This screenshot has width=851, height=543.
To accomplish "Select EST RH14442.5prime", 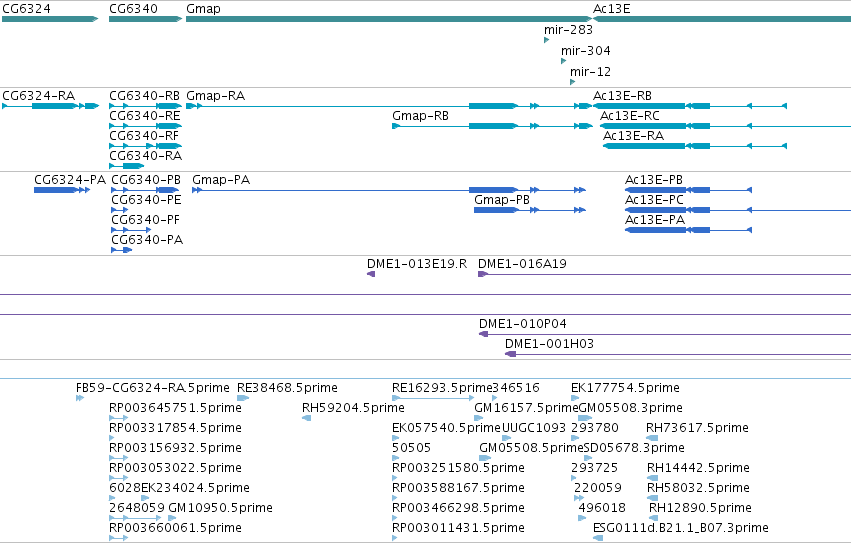I will click(x=698, y=469).
